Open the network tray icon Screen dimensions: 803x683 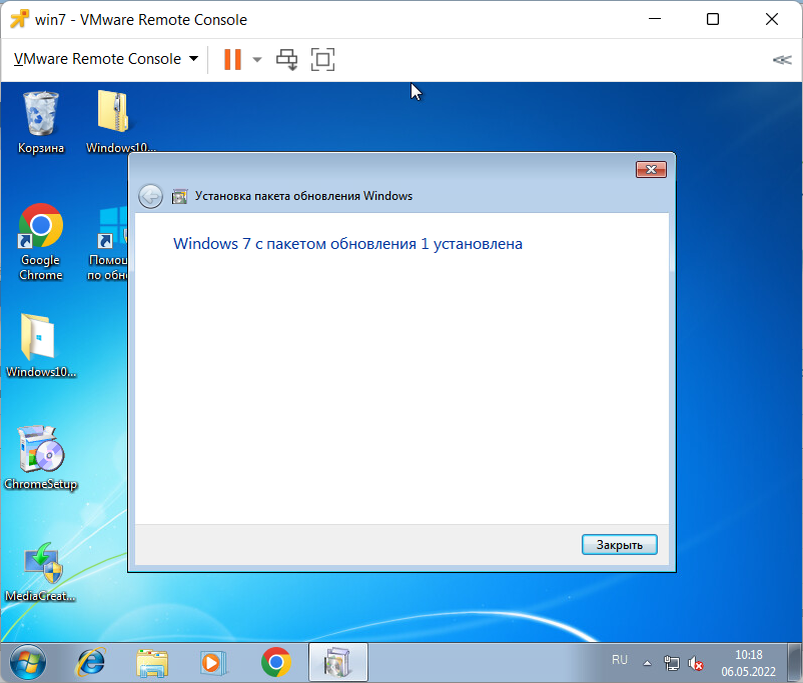pyautogui.click(x=671, y=664)
